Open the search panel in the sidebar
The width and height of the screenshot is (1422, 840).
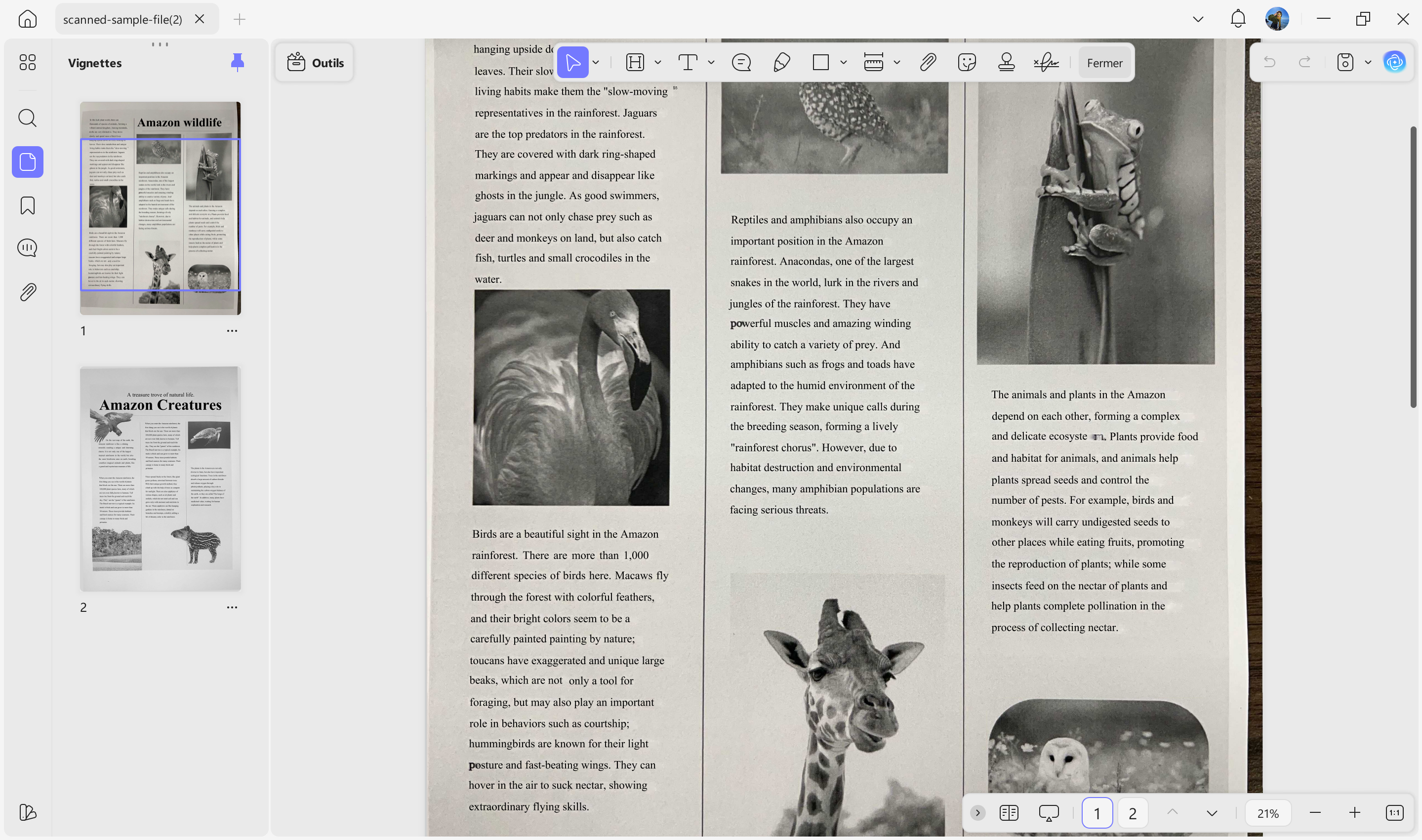pyautogui.click(x=27, y=118)
